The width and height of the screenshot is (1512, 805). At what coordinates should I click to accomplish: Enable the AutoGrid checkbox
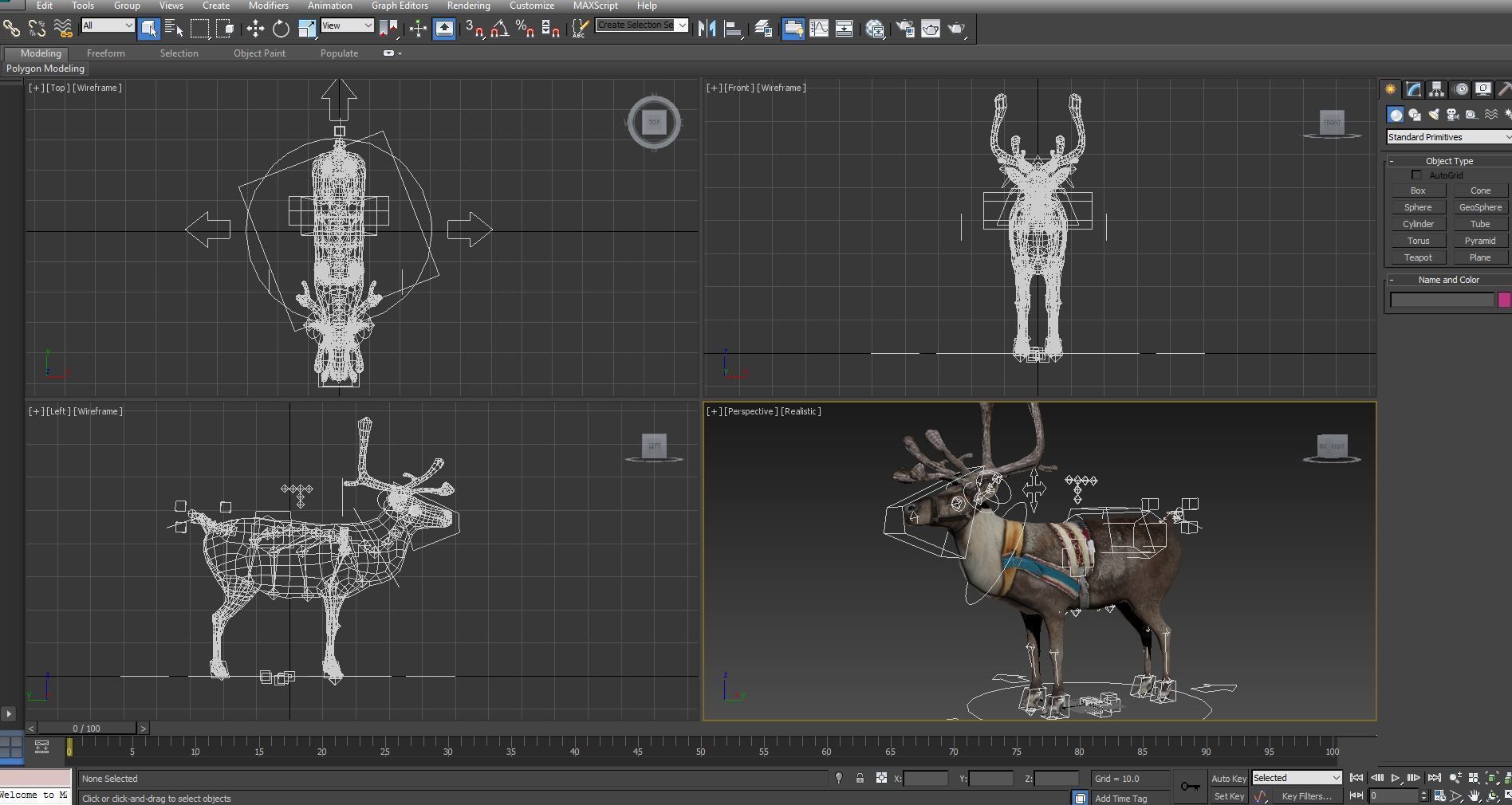coord(1416,175)
